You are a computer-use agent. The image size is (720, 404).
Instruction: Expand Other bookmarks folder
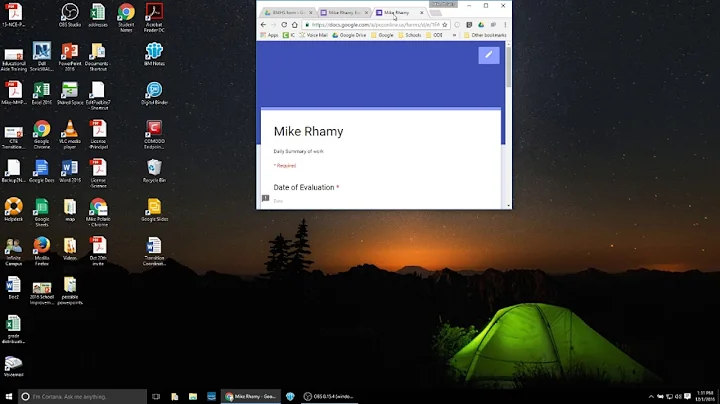click(485, 35)
